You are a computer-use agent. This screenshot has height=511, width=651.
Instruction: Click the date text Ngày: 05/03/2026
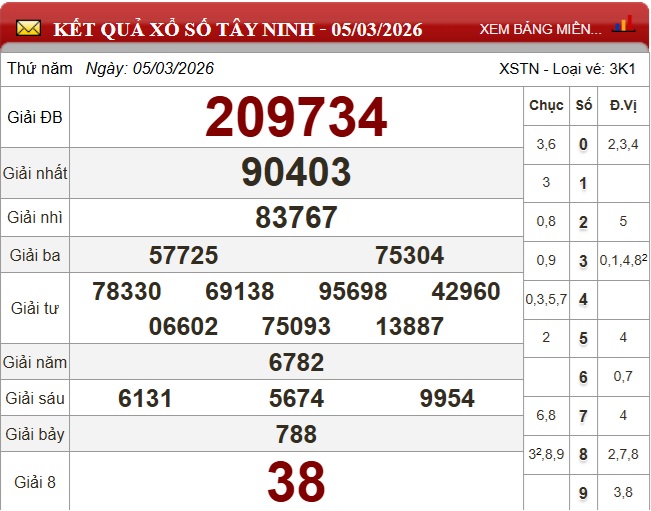[x=150, y=69]
